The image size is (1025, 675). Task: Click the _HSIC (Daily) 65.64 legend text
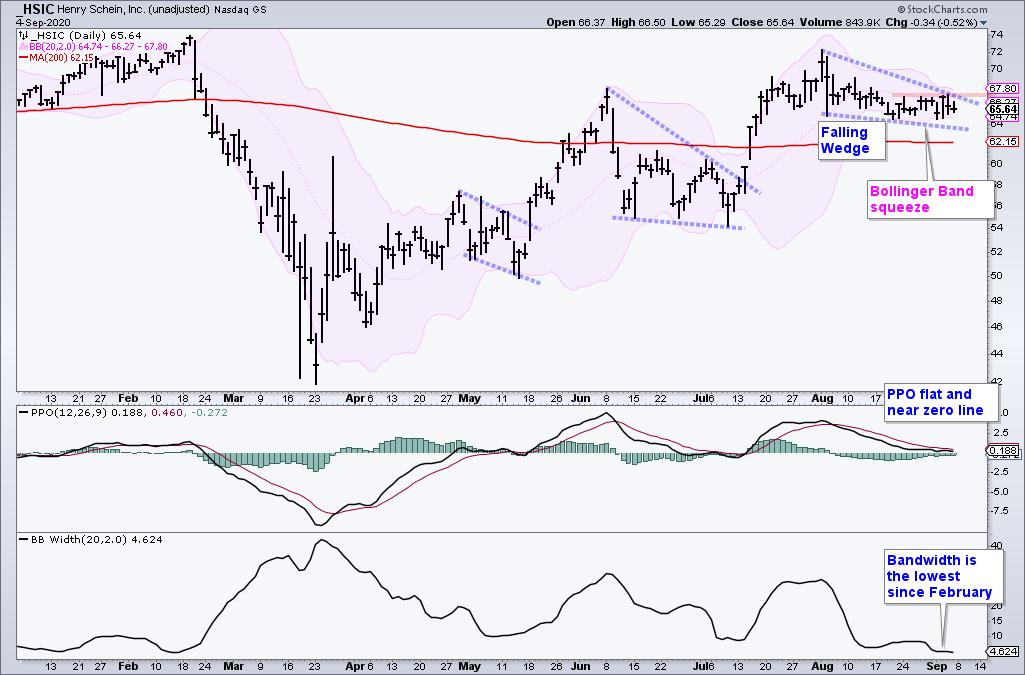[x=86, y=36]
